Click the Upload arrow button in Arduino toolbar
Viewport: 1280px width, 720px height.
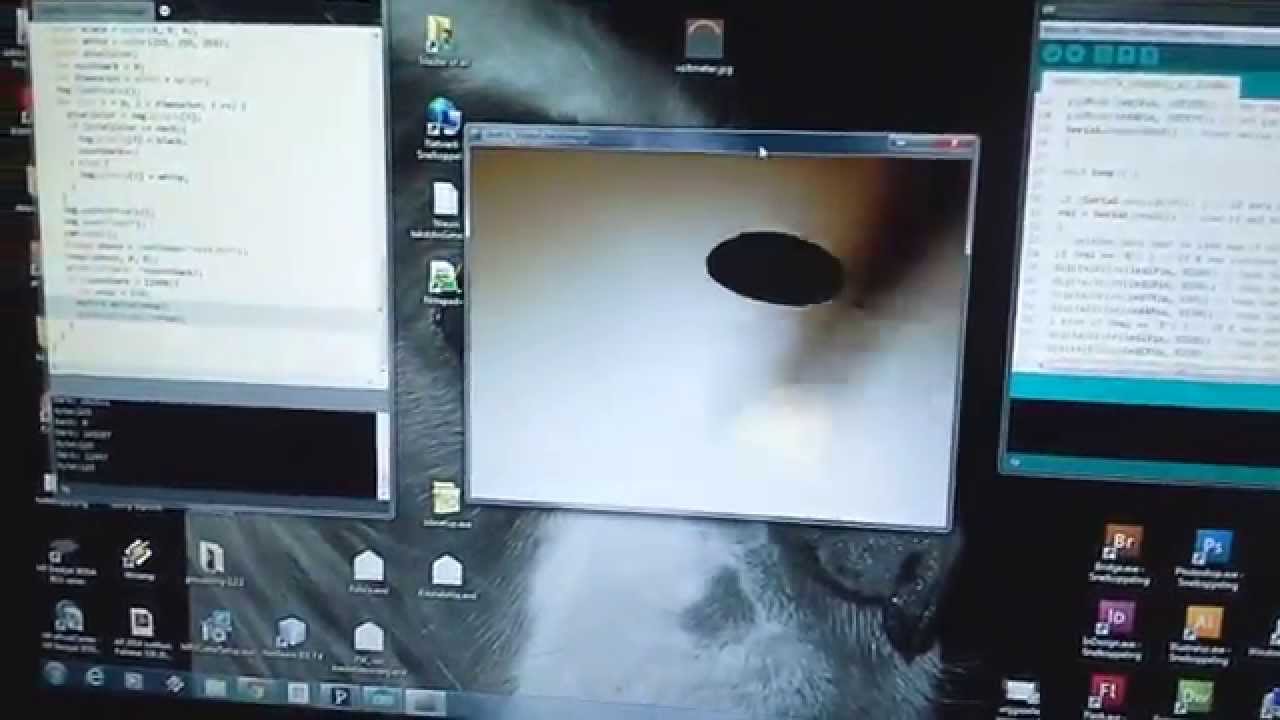coord(1075,55)
